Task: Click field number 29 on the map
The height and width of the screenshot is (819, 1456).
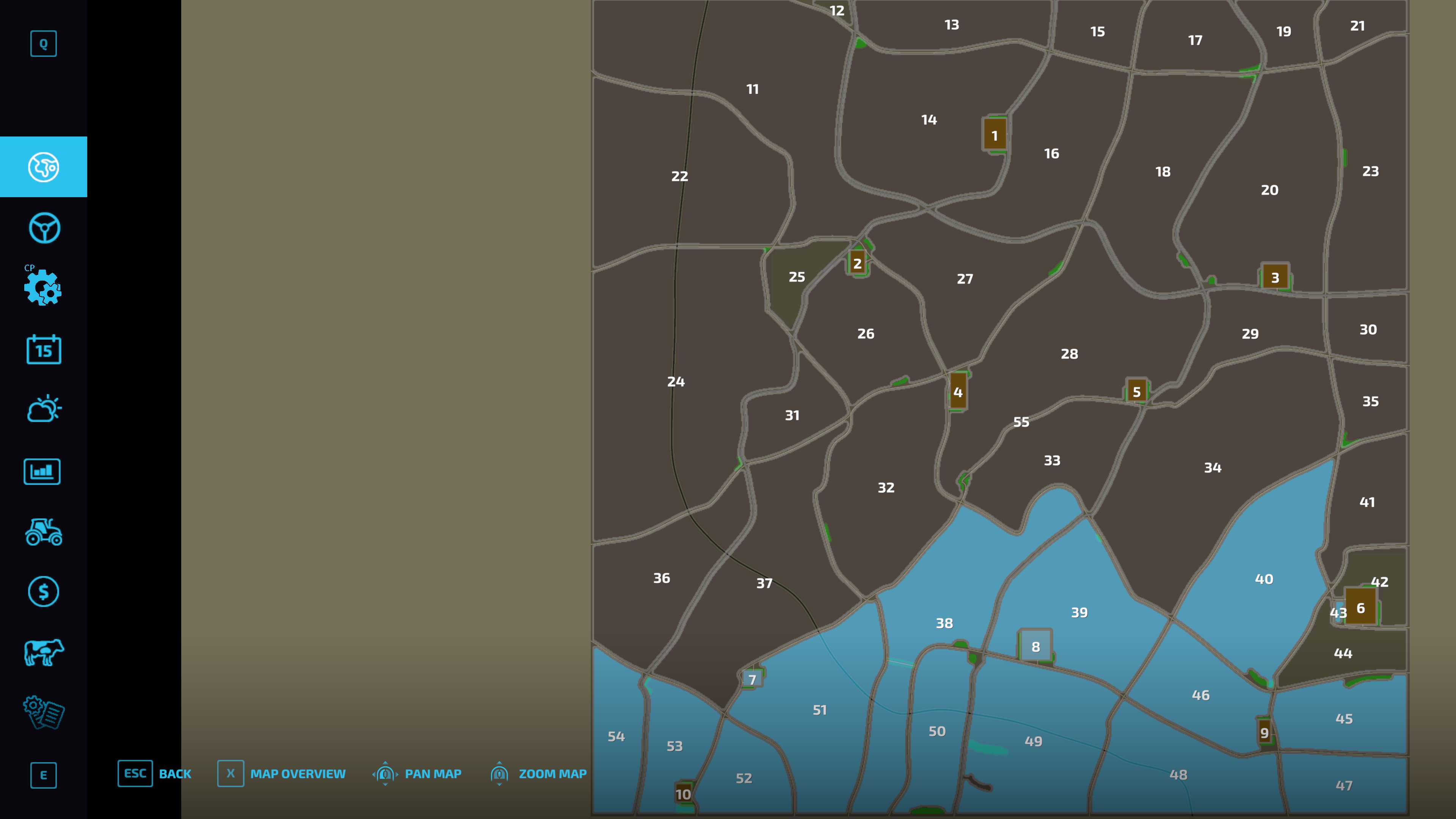Action: pyautogui.click(x=1250, y=334)
